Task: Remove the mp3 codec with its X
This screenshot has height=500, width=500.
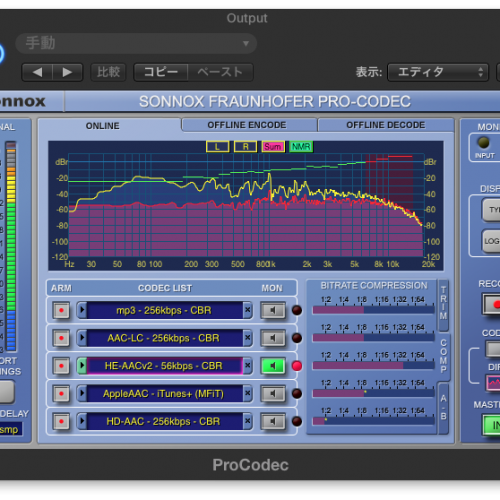Action: coord(247,310)
